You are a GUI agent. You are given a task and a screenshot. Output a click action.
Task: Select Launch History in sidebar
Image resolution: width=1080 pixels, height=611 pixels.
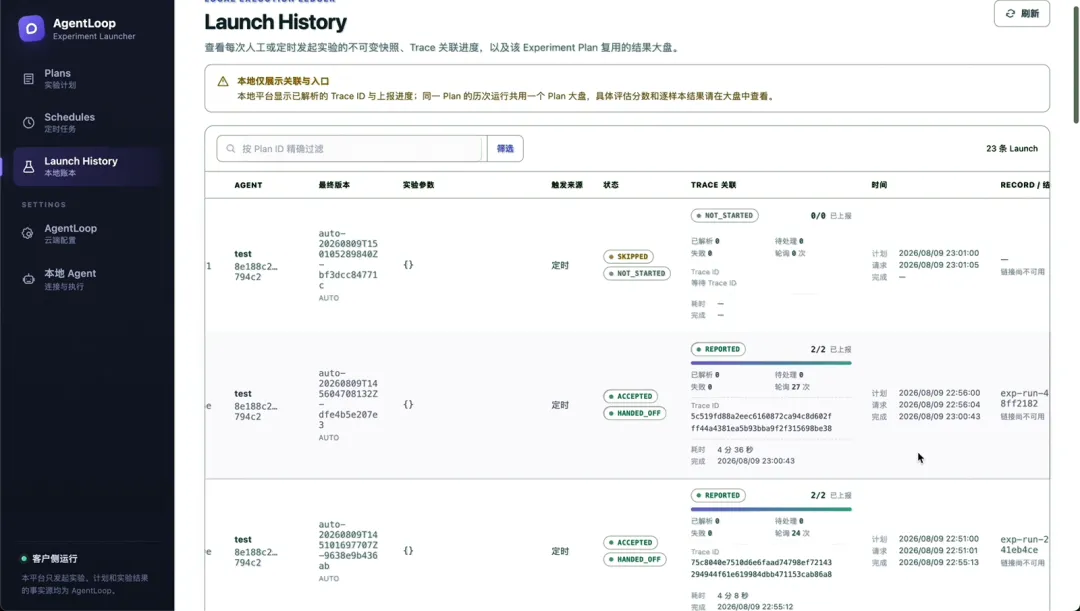[x=88, y=166]
